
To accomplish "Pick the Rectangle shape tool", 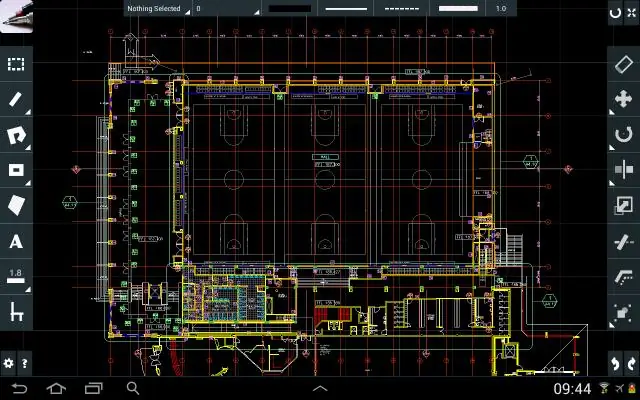I will click(16, 170).
